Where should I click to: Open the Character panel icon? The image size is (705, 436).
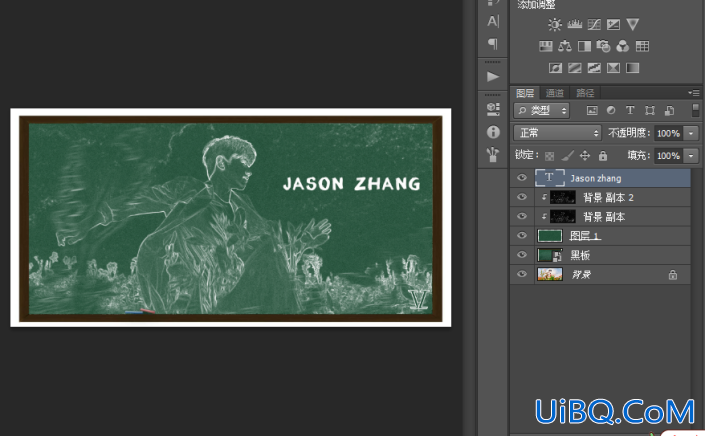point(493,21)
